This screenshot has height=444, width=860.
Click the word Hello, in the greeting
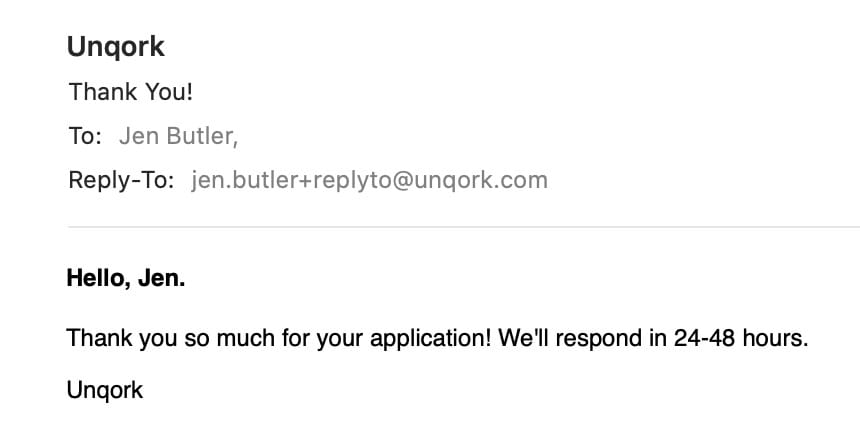point(98,278)
